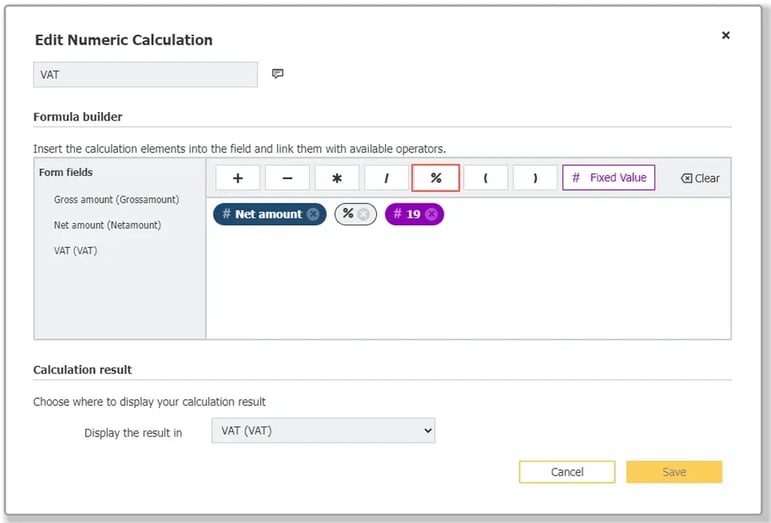771x523 pixels.
Task: Pick Gross amount (Grossamount) form field
Action: (117, 200)
